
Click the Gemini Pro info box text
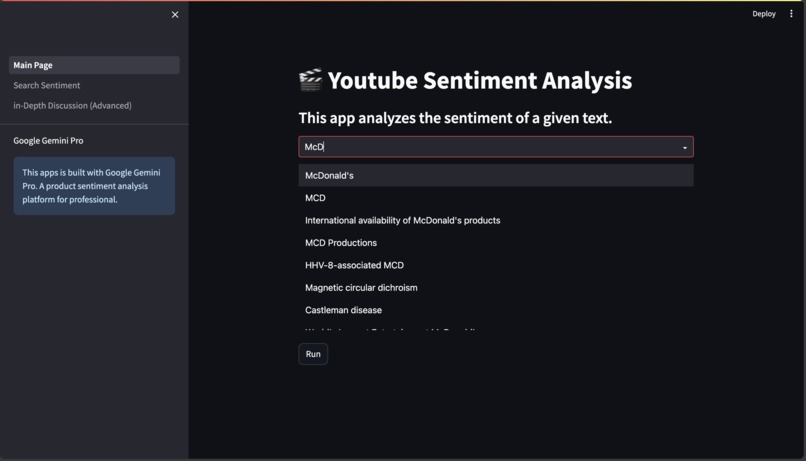tap(94, 186)
